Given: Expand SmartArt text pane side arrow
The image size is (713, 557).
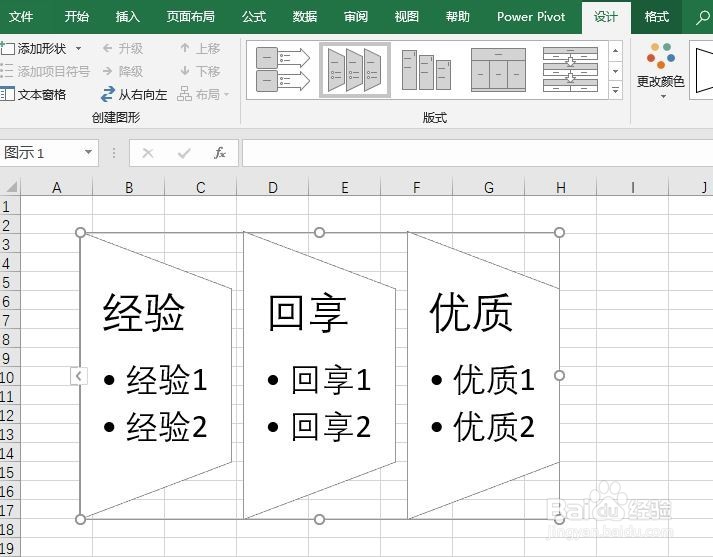Looking at the screenshot, I should [79, 376].
